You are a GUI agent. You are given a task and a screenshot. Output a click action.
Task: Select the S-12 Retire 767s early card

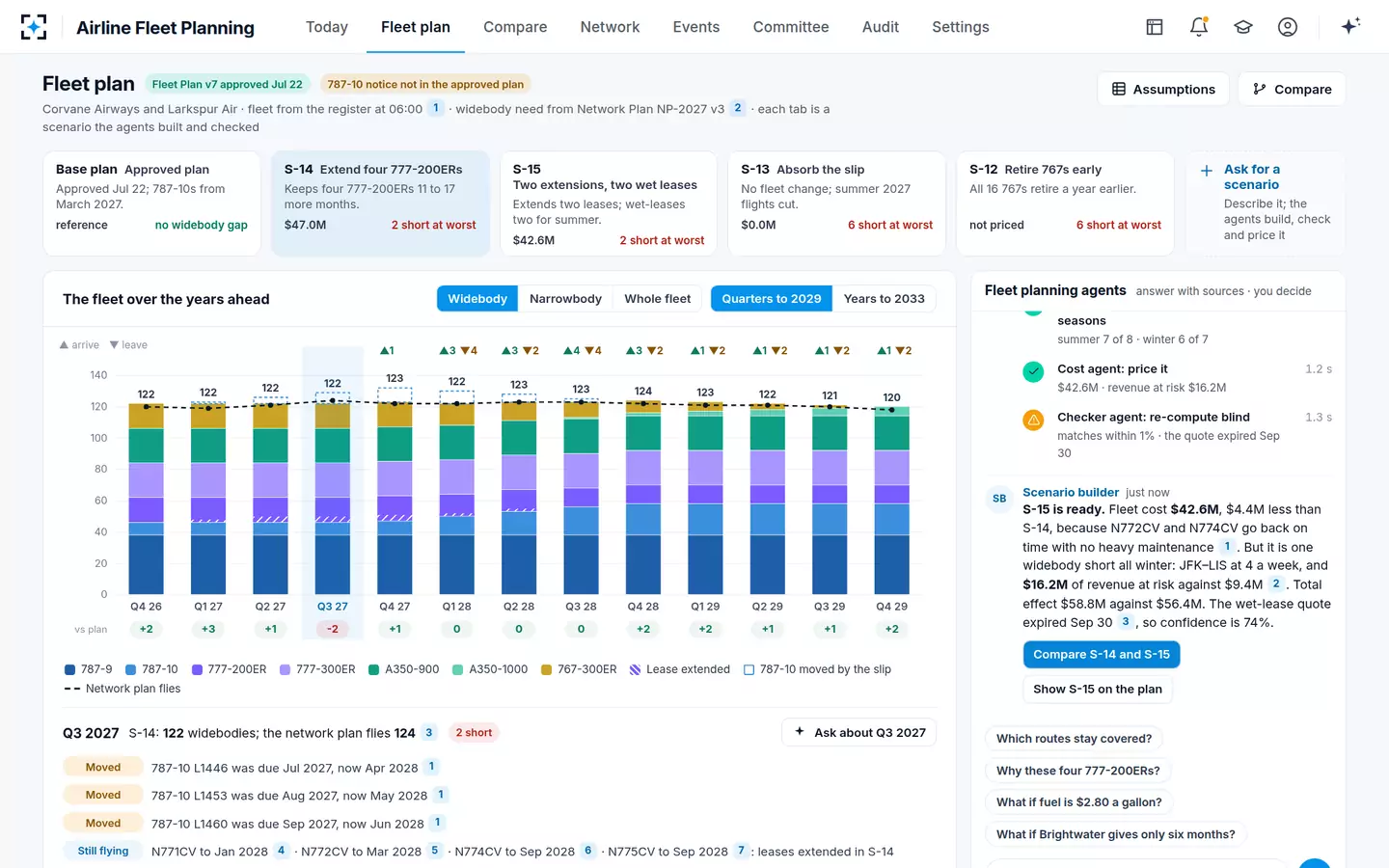coord(1065,203)
